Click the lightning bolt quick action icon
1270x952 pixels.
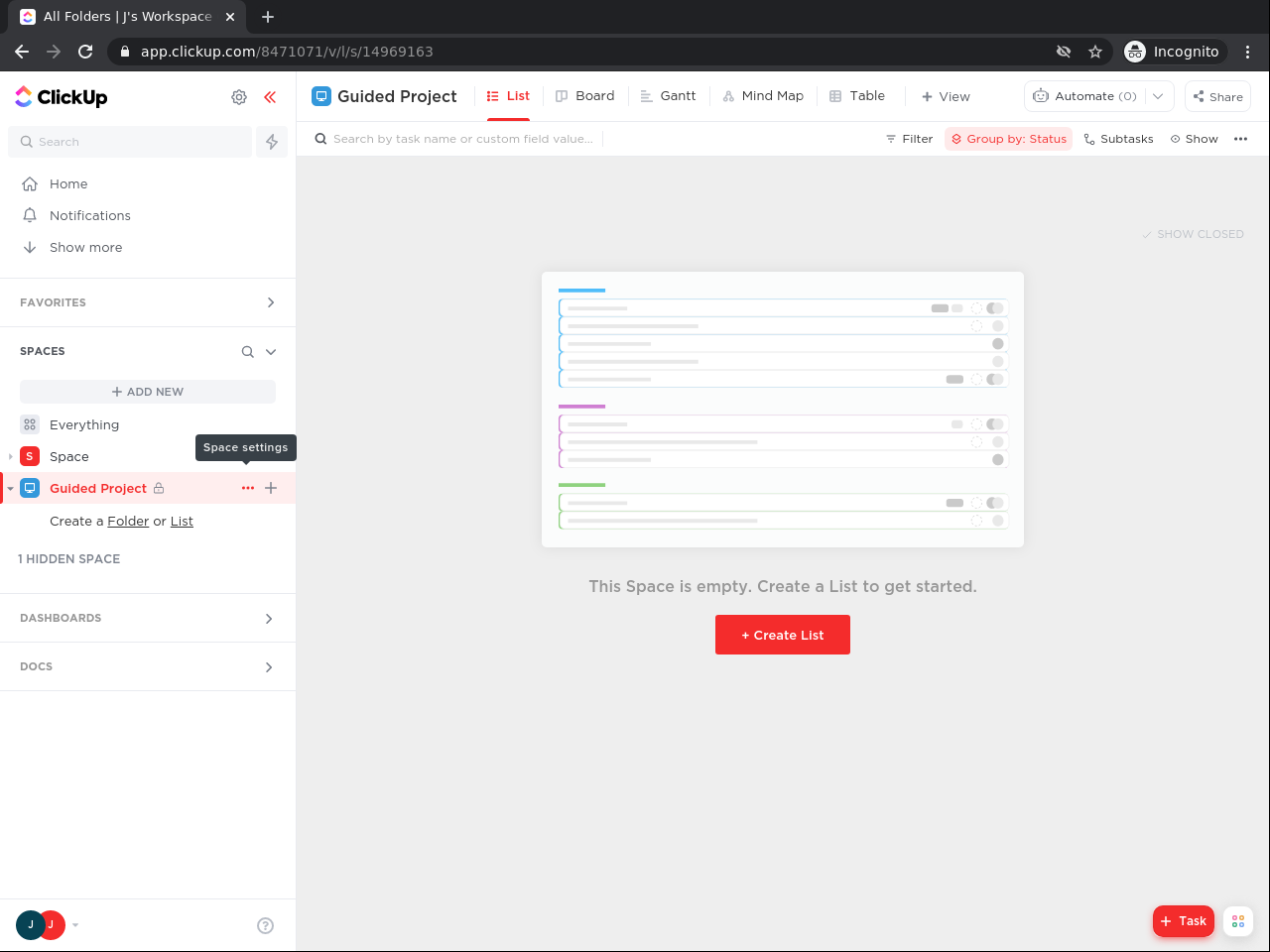click(x=272, y=142)
